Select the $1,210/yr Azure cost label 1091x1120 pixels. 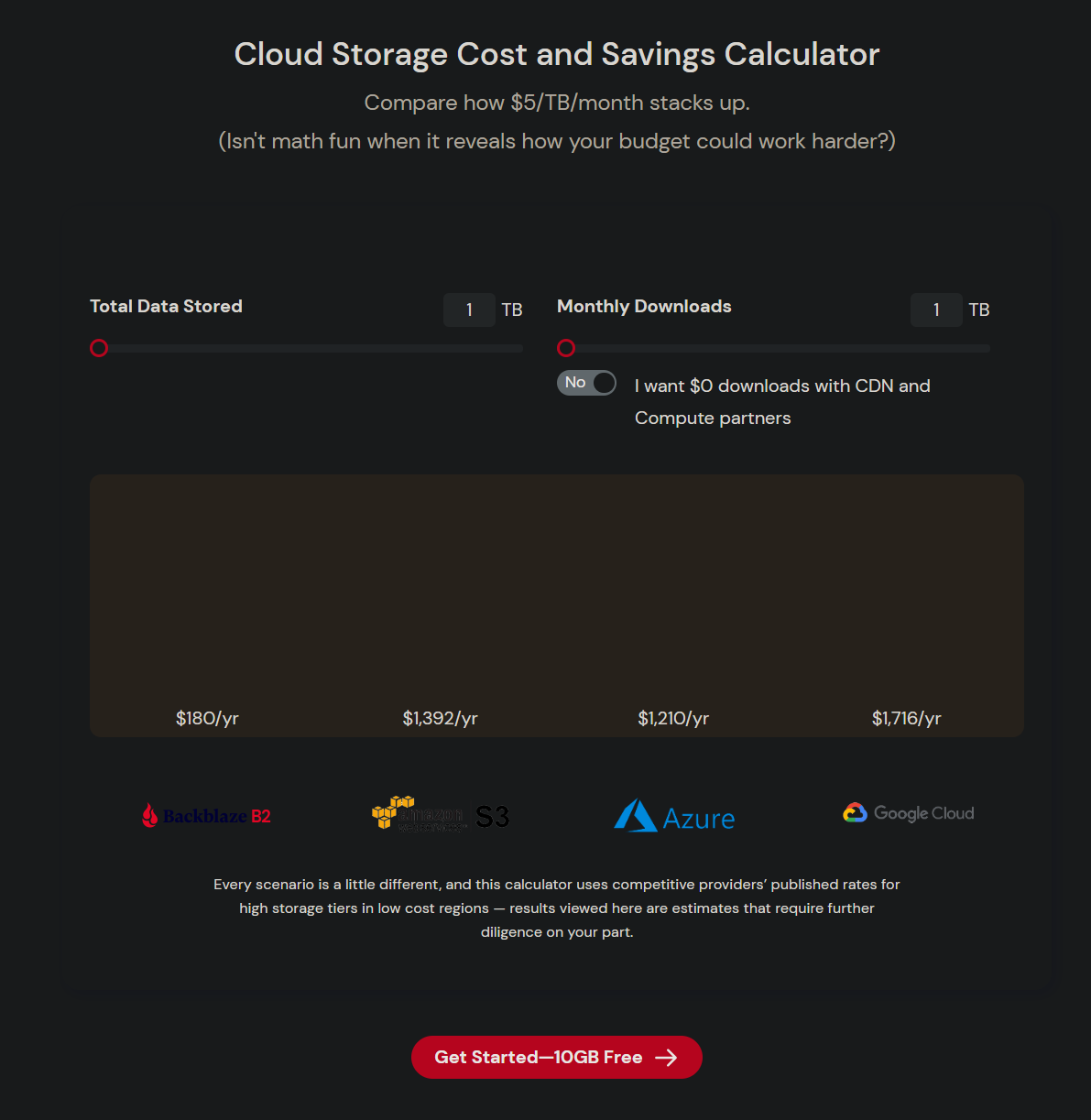tap(673, 718)
